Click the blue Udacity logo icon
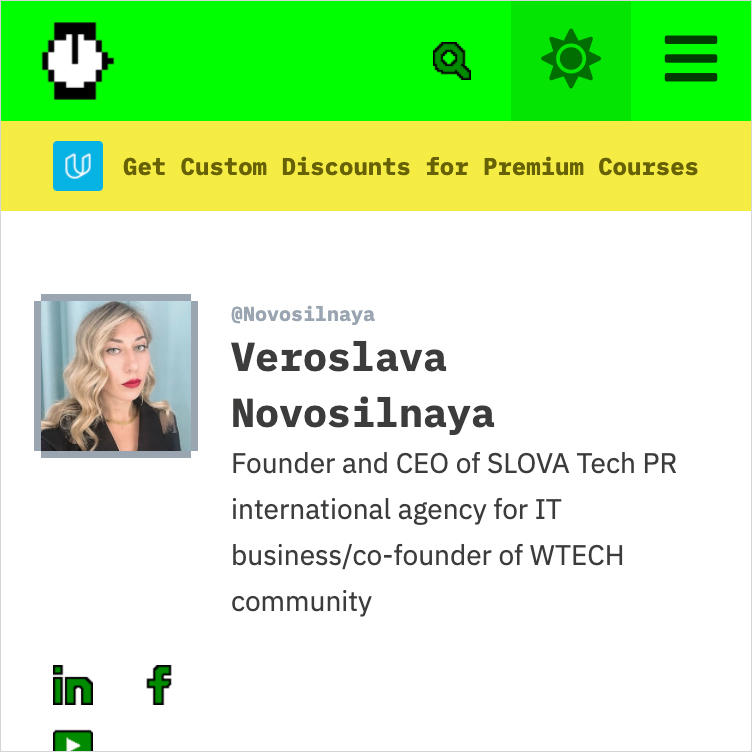The height and width of the screenshot is (752, 752). click(x=78, y=166)
